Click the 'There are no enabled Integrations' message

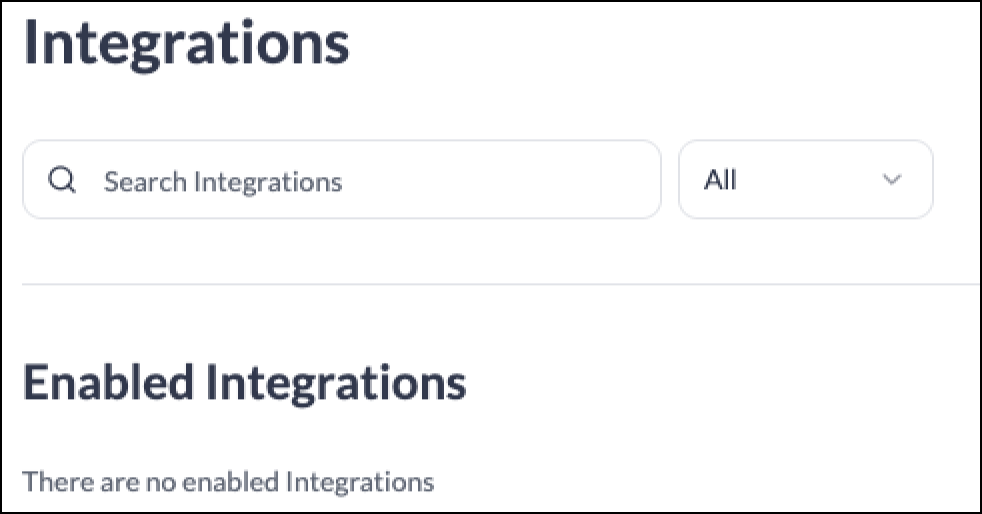coord(228,482)
